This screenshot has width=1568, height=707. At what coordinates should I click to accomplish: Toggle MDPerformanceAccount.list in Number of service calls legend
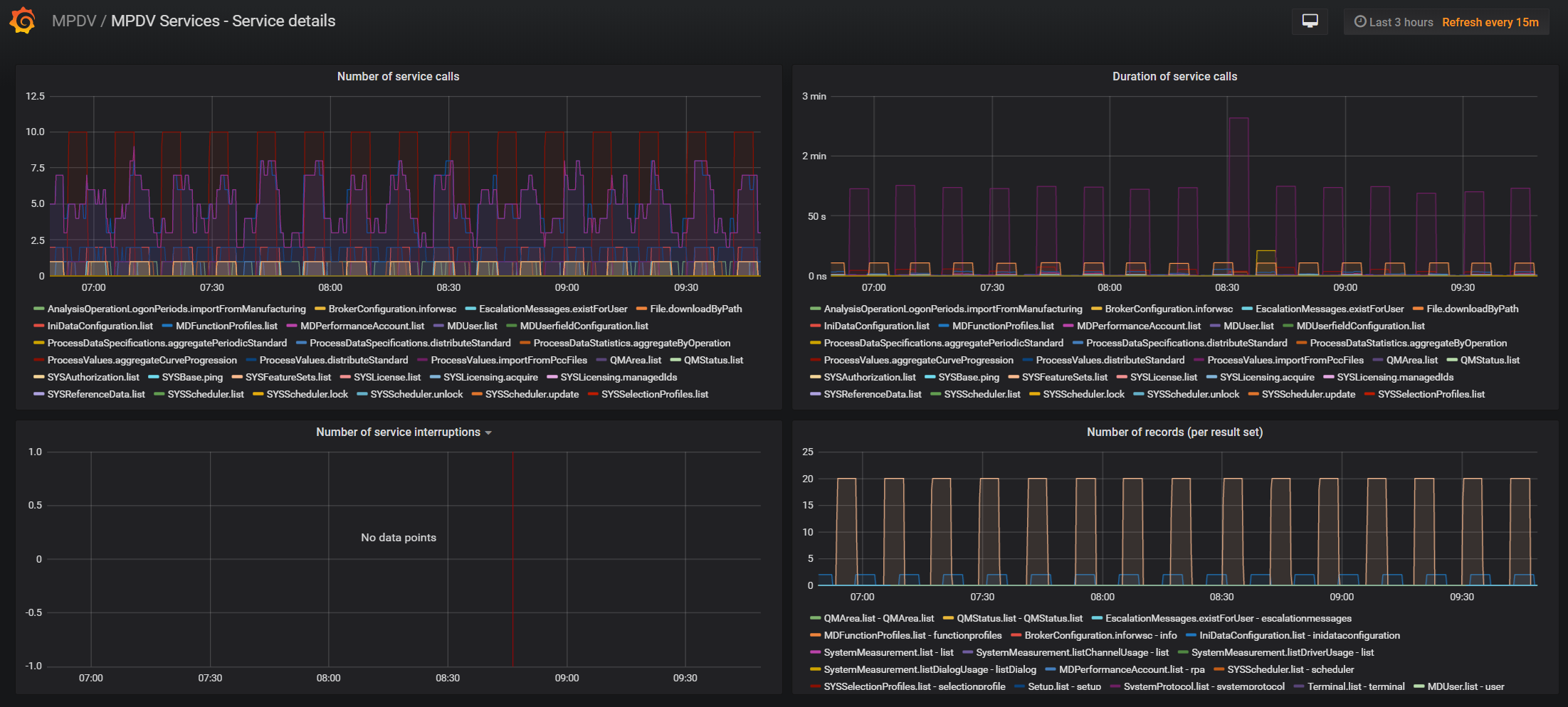pos(362,326)
